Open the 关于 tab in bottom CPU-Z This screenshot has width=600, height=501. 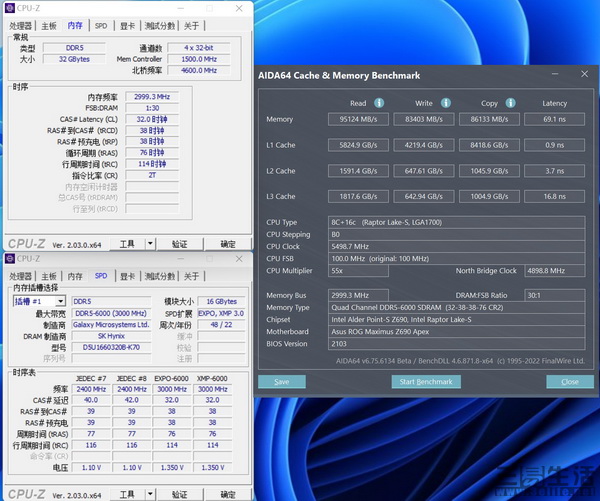[x=191, y=276]
